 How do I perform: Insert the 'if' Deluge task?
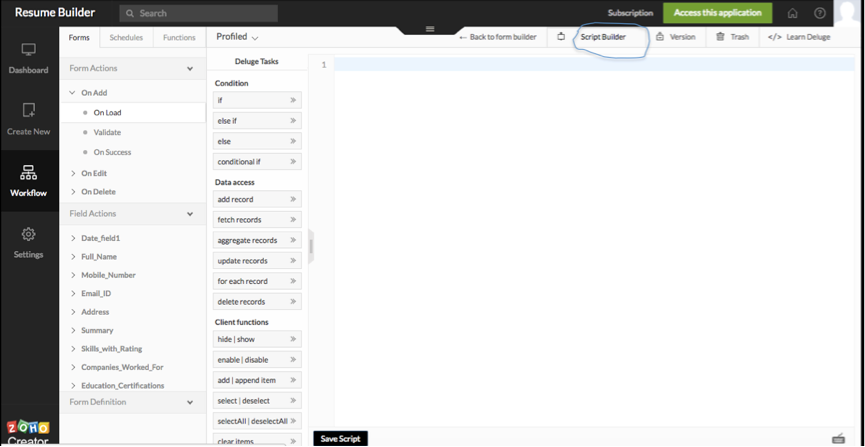(x=257, y=100)
